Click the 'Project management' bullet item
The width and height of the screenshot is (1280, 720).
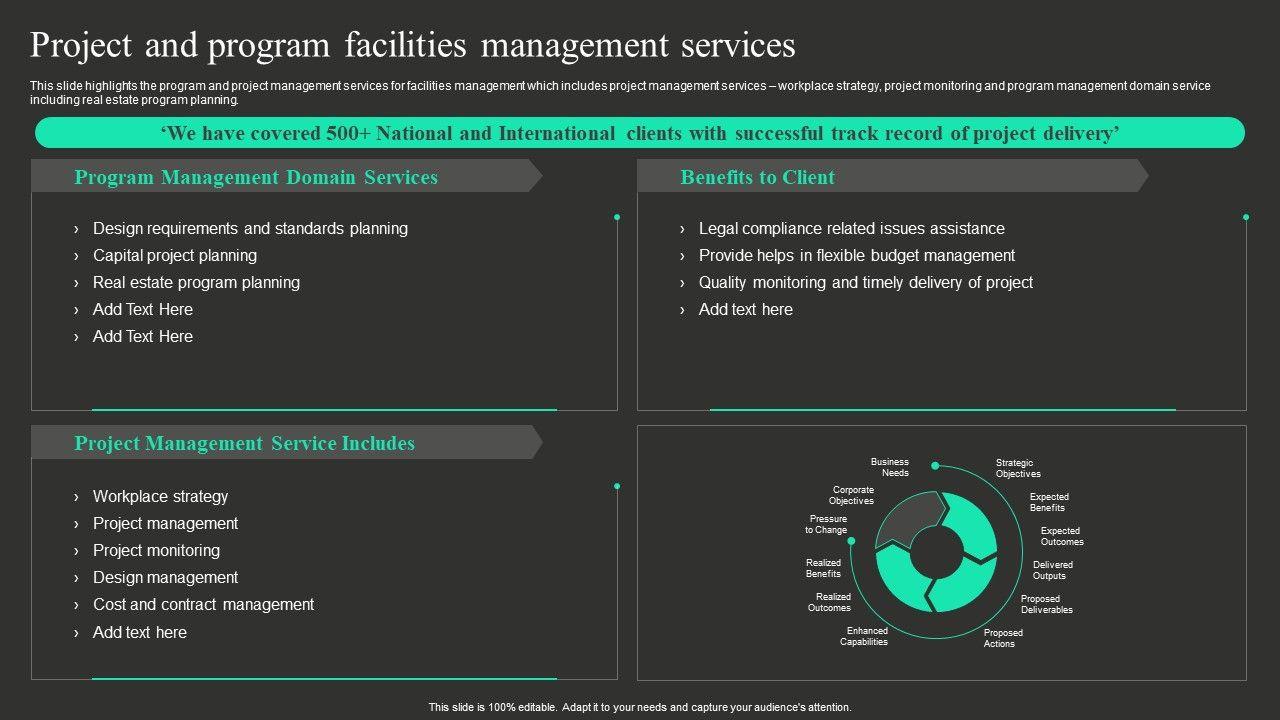click(x=165, y=523)
